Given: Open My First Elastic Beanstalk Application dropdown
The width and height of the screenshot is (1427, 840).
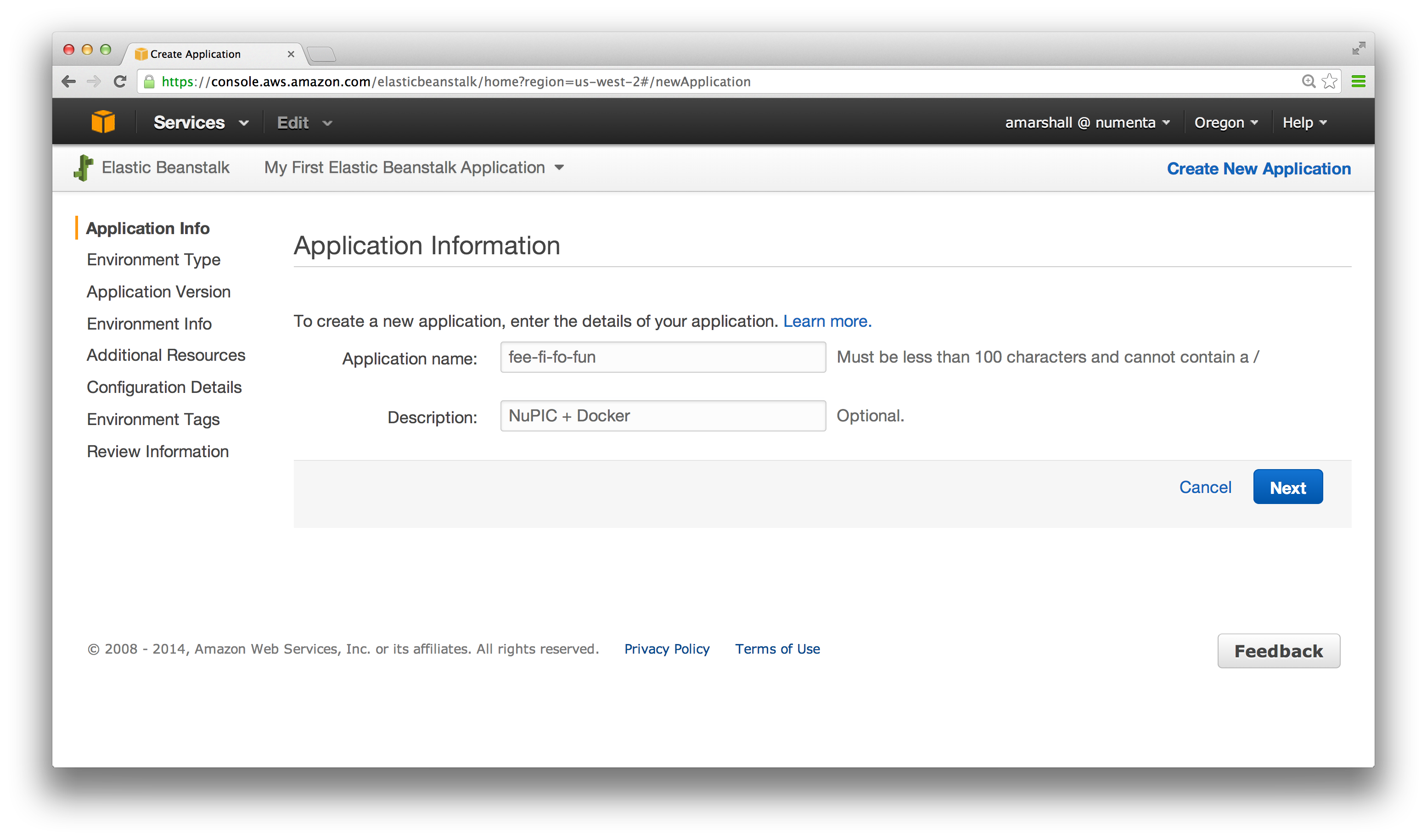Looking at the screenshot, I should 414,168.
